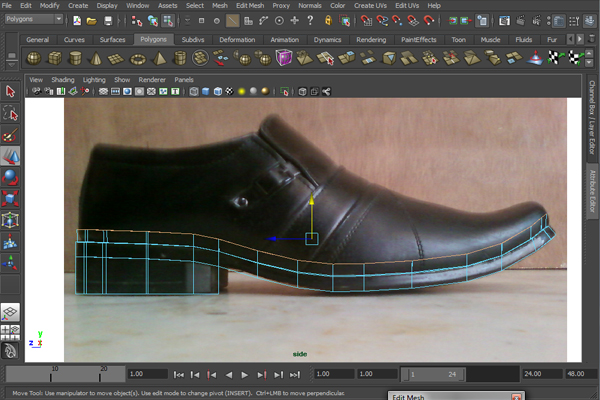The height and width of the screenshot is (400, 600).
Task: Open the Create UVs menu
Action: (x=370, y=5)
